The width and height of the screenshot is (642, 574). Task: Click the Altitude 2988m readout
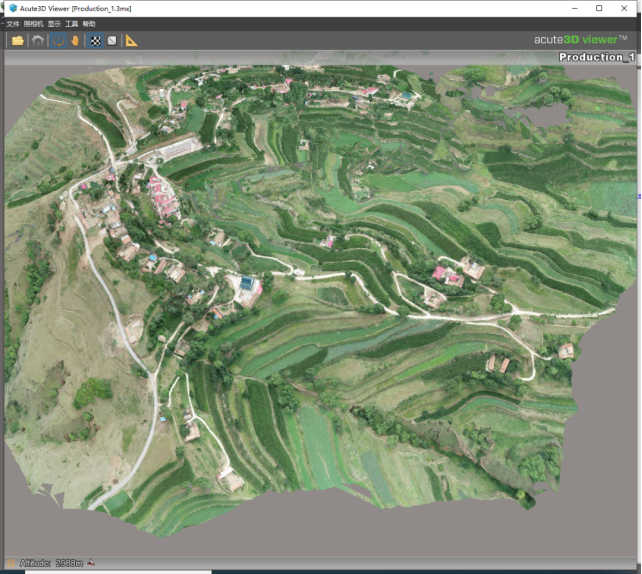click(x=50, y=563)
